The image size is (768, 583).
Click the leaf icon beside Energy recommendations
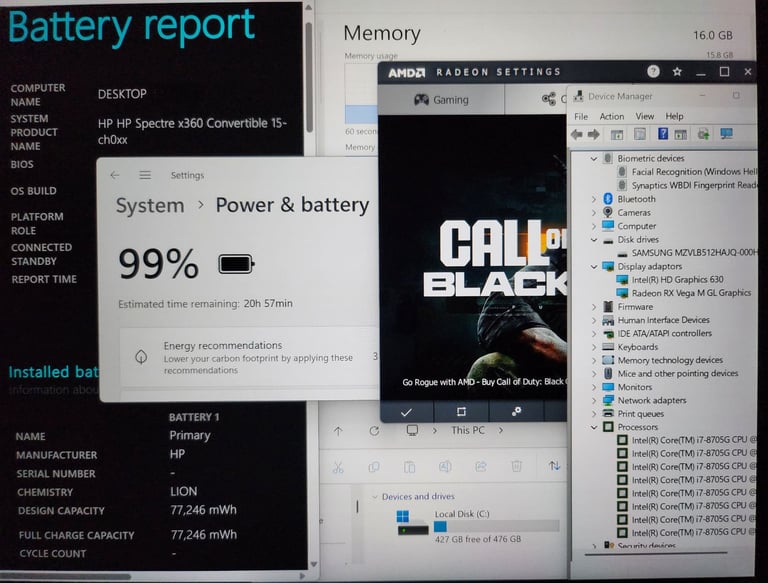pyautogui.click(x=141, y=357)
